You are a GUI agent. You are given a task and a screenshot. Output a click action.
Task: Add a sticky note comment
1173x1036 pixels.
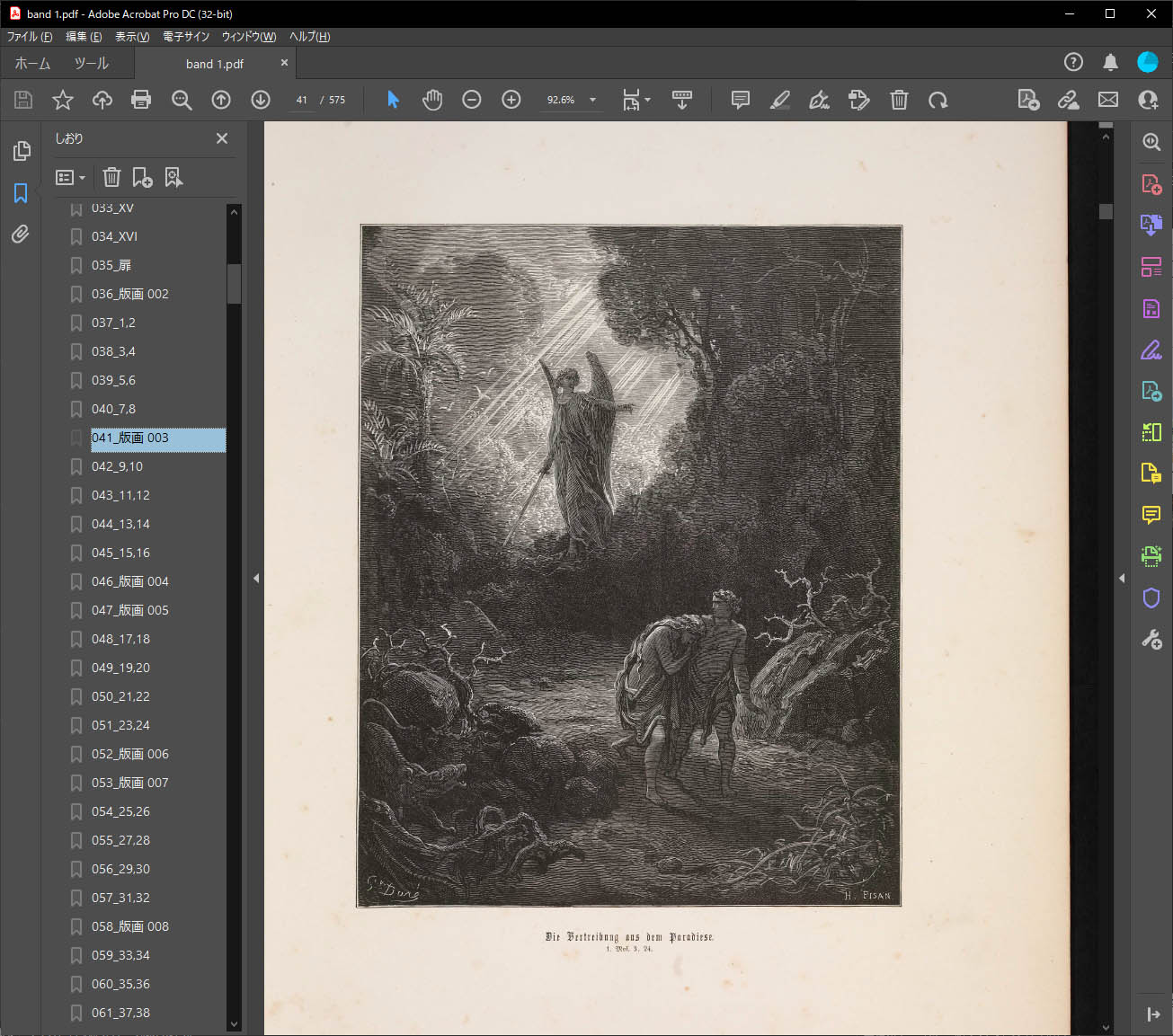tap(741, 100)
